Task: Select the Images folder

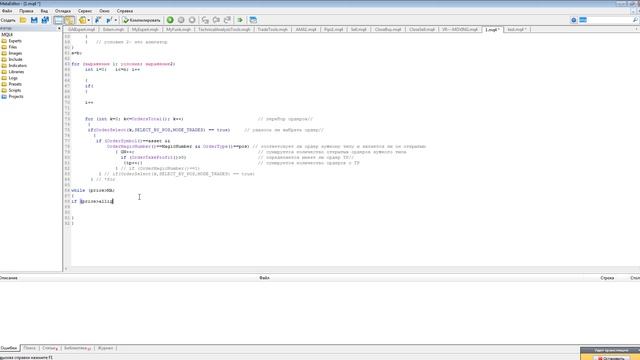Action: [x=15, y=53]
